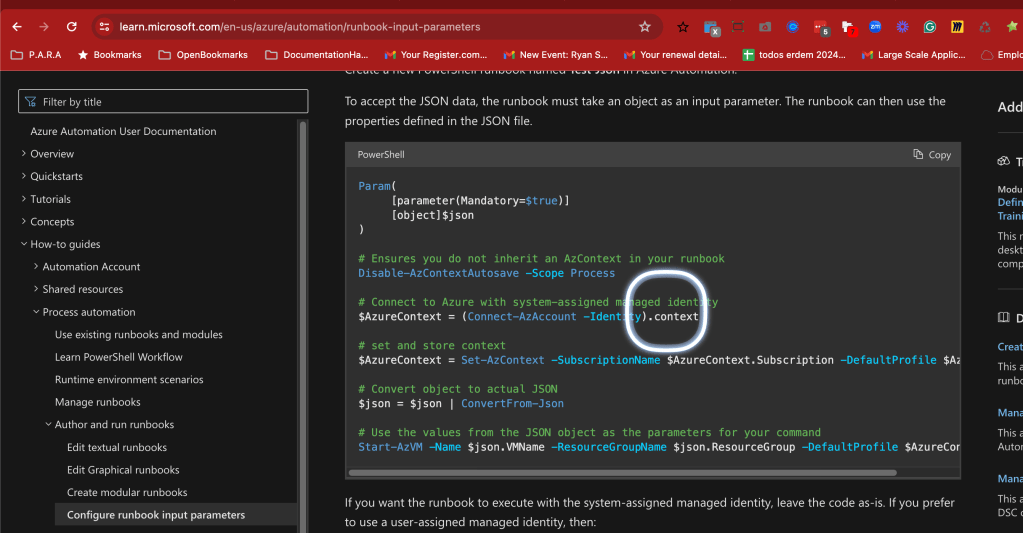1023x533 pixels.
Task: Reload the current page
Action: click(x=72, y=27)
